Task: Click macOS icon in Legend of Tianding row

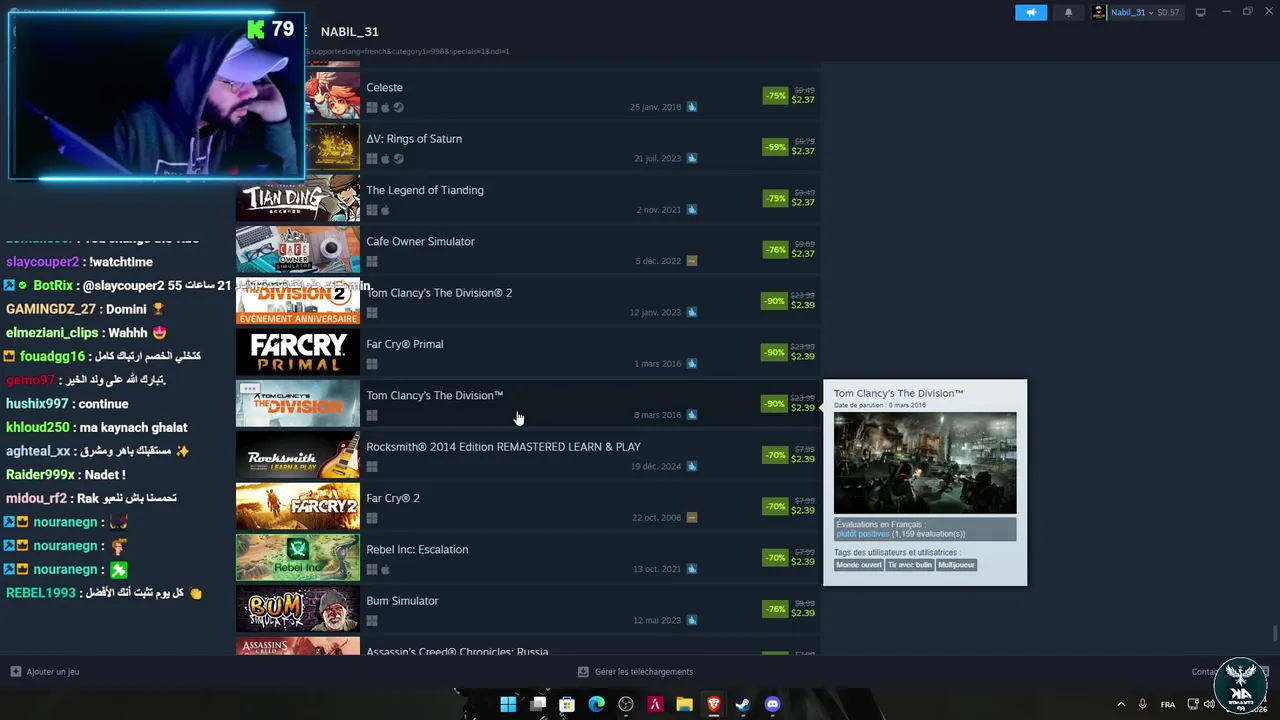Action: tap(385, 210)
